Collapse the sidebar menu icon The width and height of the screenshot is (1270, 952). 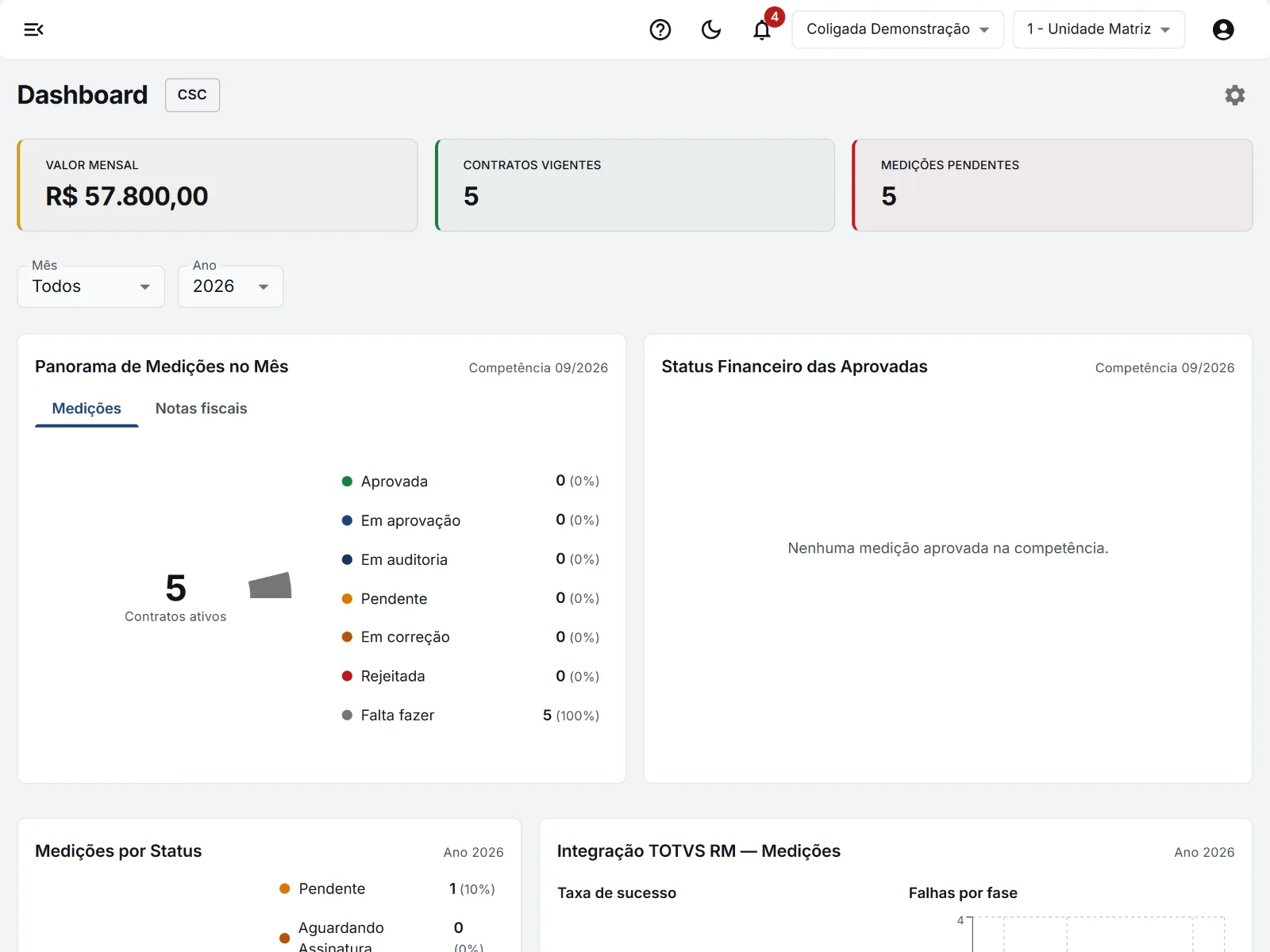[x=33, y=29]
